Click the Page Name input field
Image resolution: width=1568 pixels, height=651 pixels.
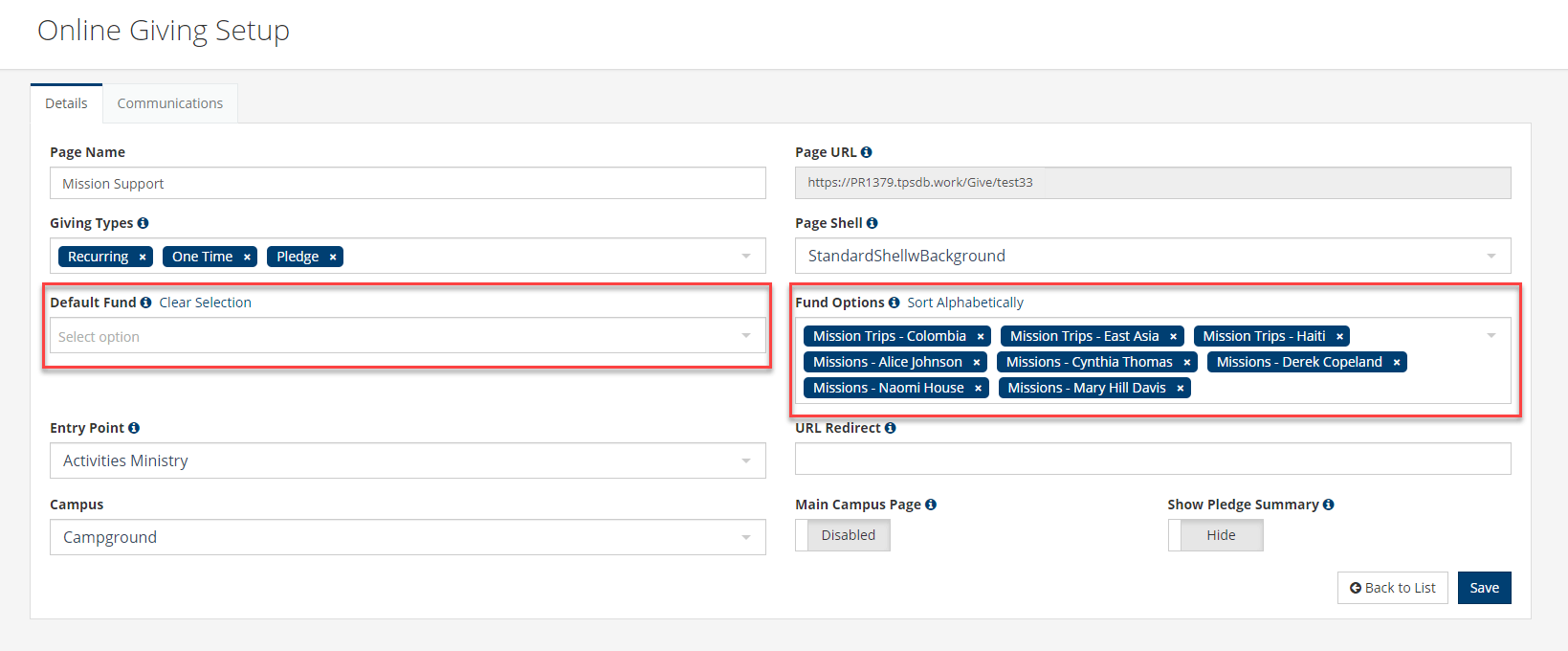point(408,183)
